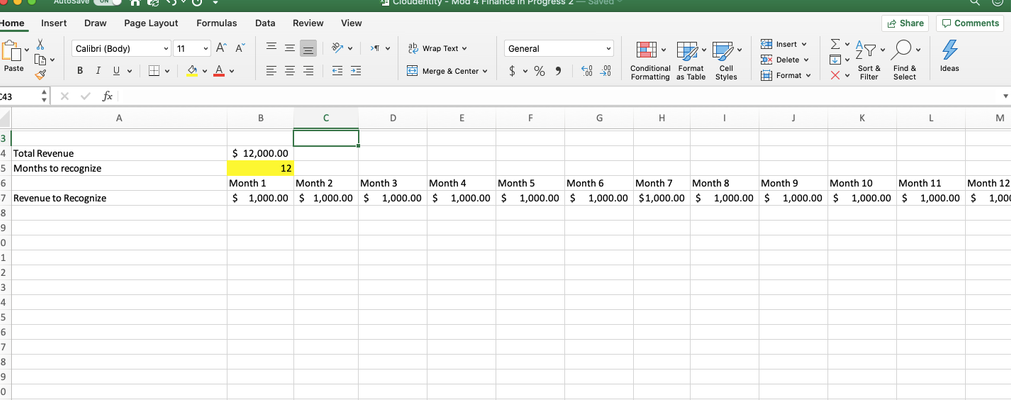1011x400 pixels.
Task: Toggle bottom vertical alignment
Action: (x=308, y=48)
